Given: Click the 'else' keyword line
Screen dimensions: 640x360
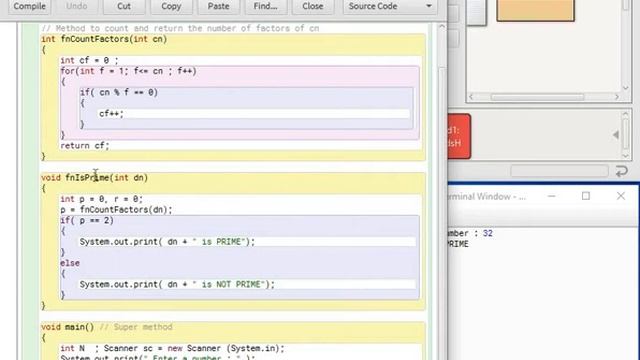Looking at the screenshot, I should (x=70, y=263).
